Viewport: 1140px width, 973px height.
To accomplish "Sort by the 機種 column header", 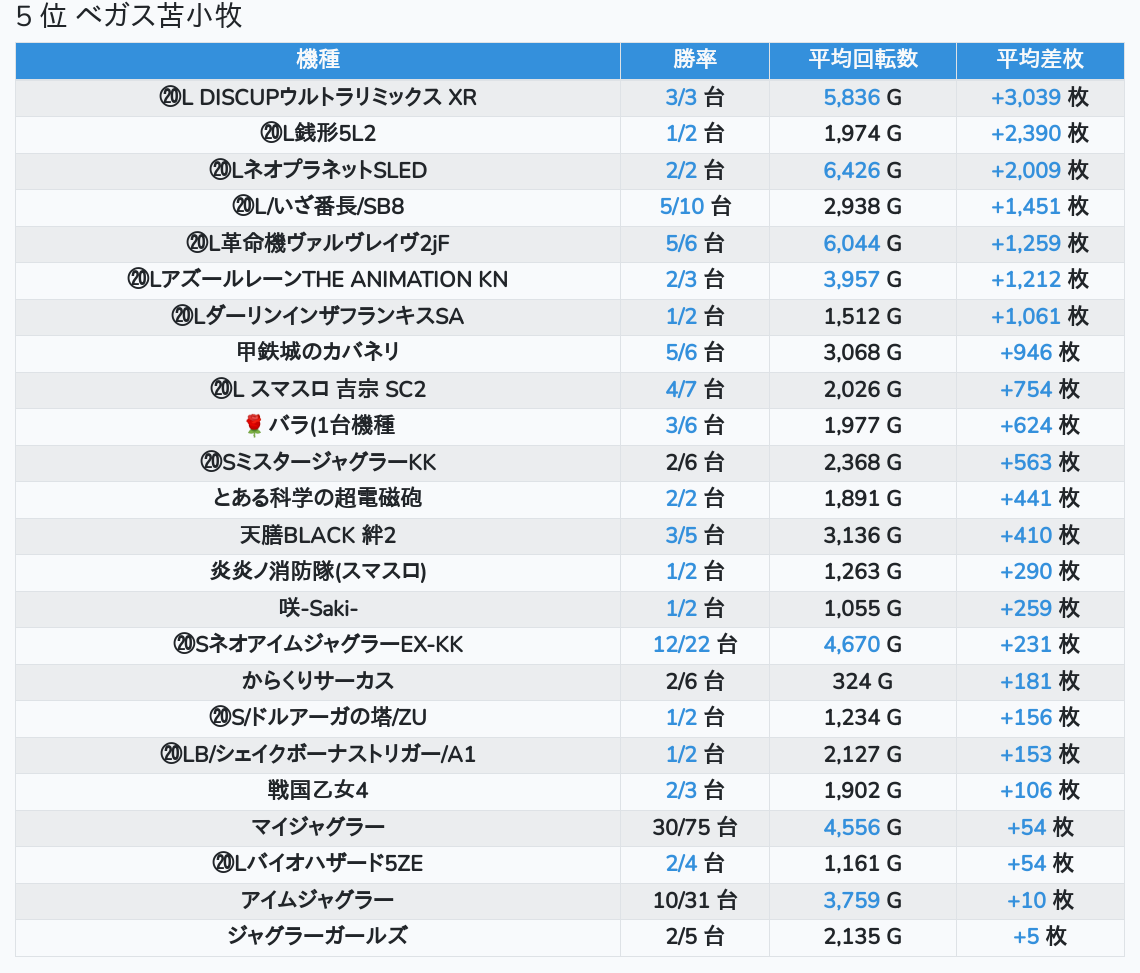I will (318, 60).
